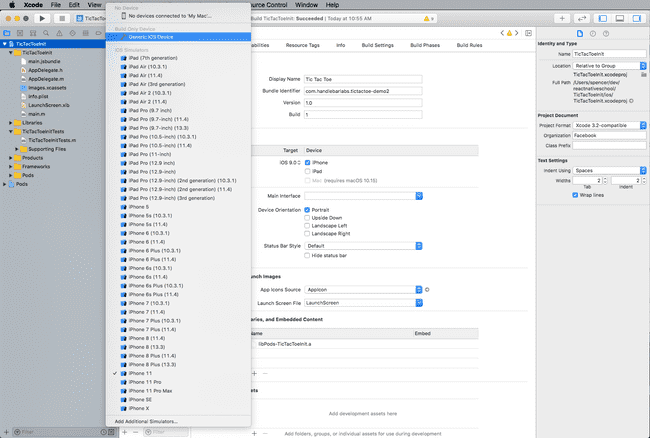Choose iPad (7th generation) simulator
Screen dimensions: 650x438
[x=178, y=58]
